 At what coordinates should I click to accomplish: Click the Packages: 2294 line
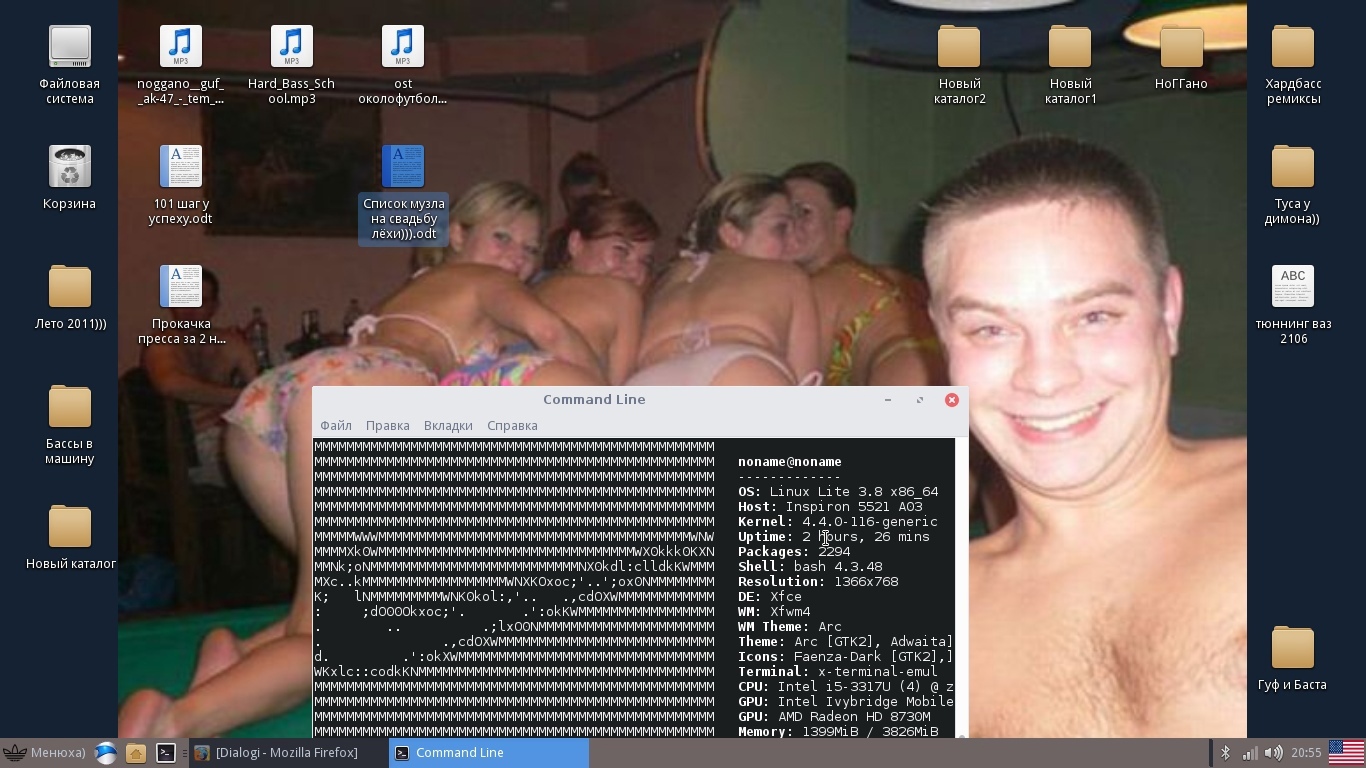[x=794, y=552]
